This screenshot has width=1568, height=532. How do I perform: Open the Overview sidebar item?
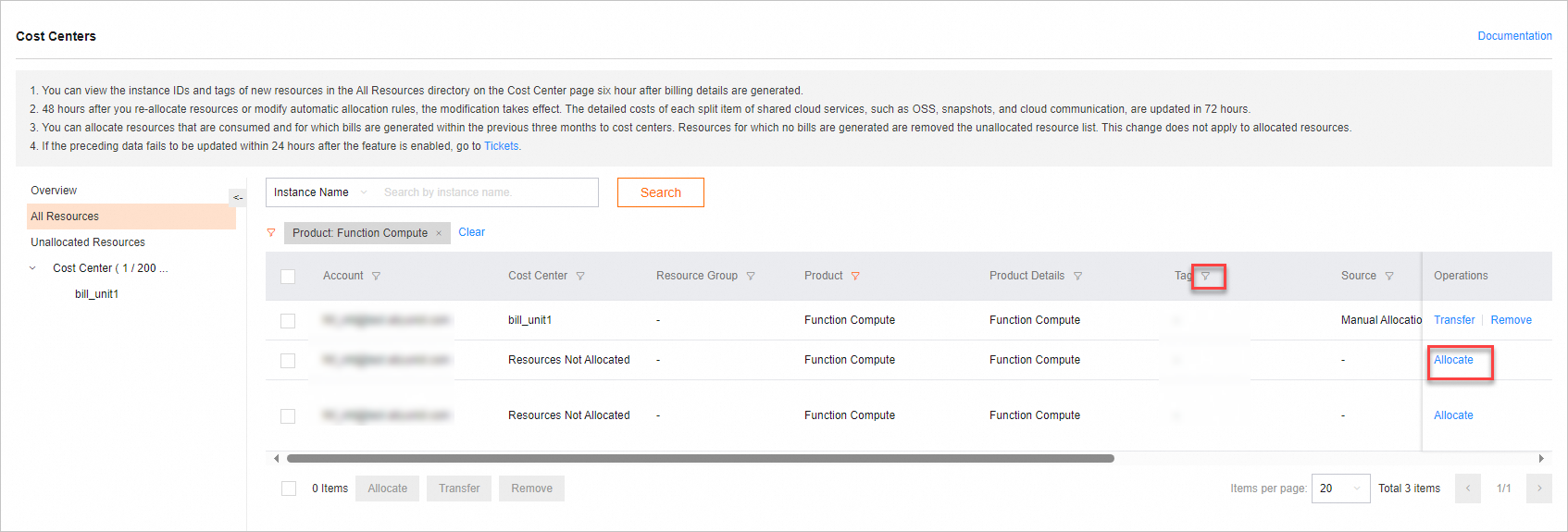(x=54, y=191)
